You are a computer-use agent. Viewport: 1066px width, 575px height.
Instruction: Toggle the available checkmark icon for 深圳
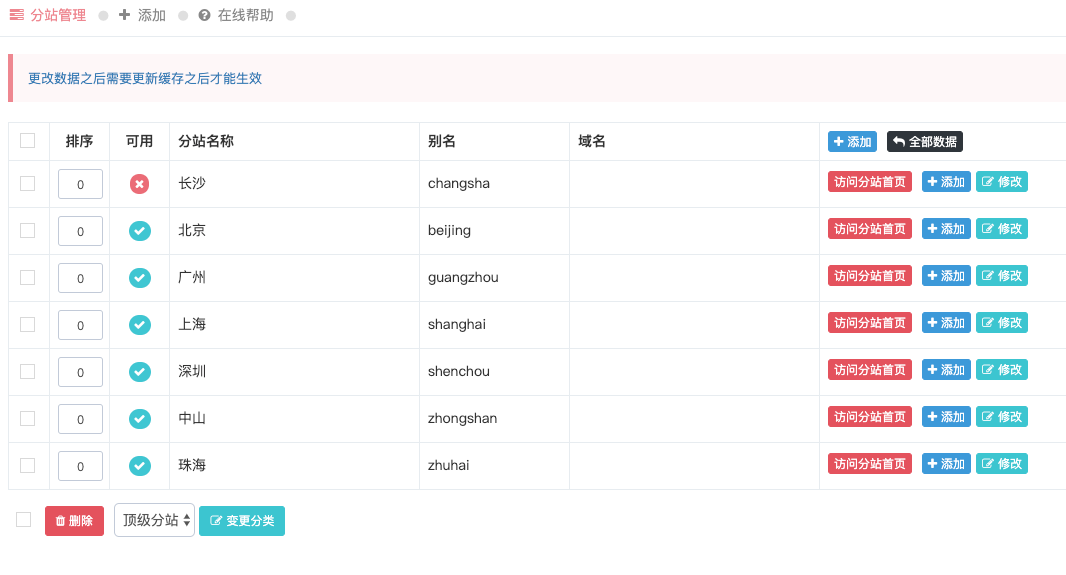tap(140, 372)
